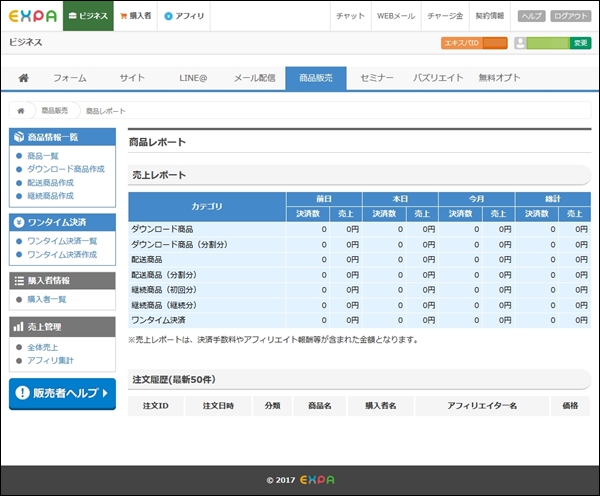This screenshot has width=600, height=496.
Task: Open the メール配信 tab
Action: (x=254, y=78)
